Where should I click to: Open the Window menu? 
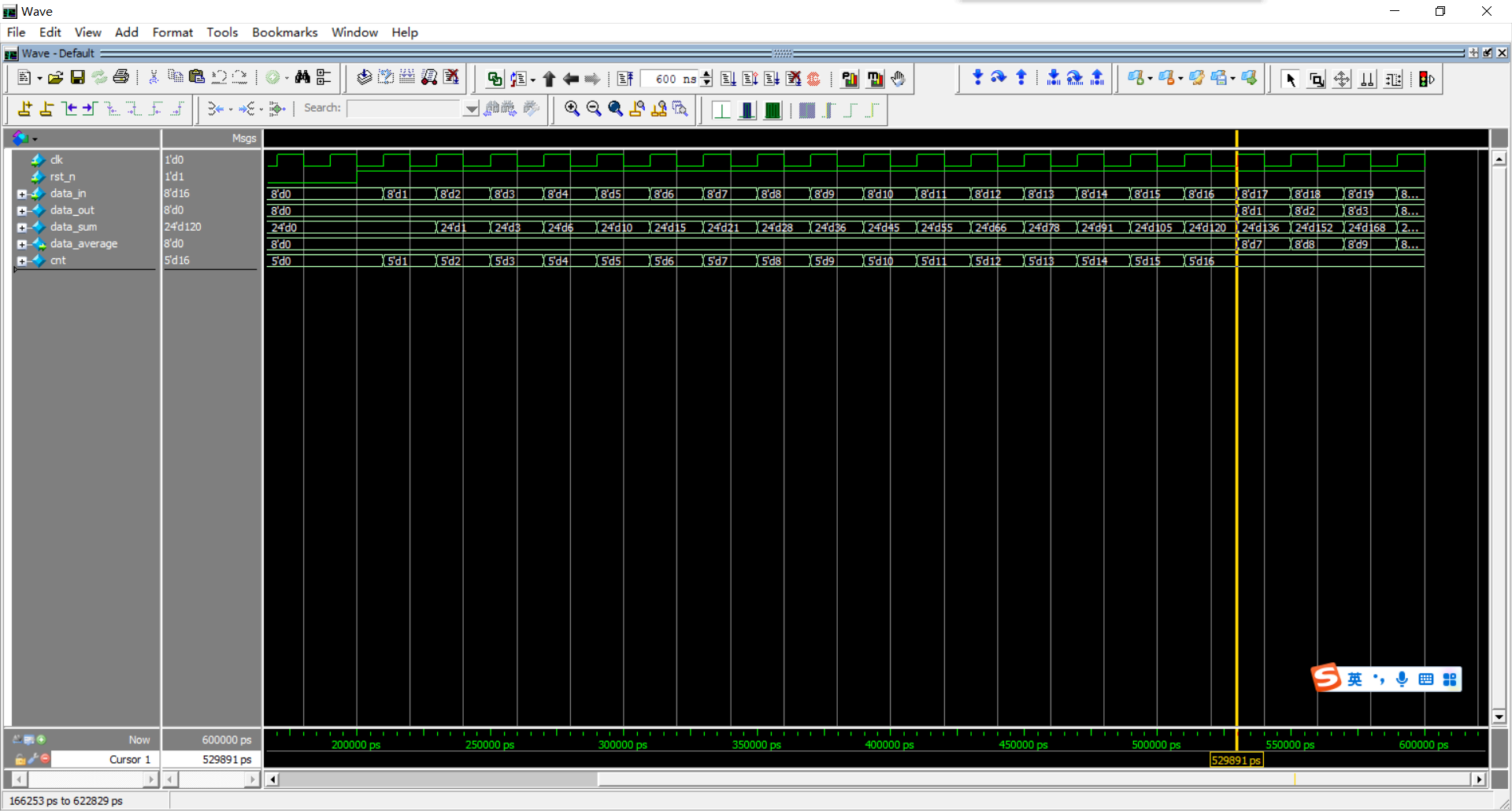point(354,32)
